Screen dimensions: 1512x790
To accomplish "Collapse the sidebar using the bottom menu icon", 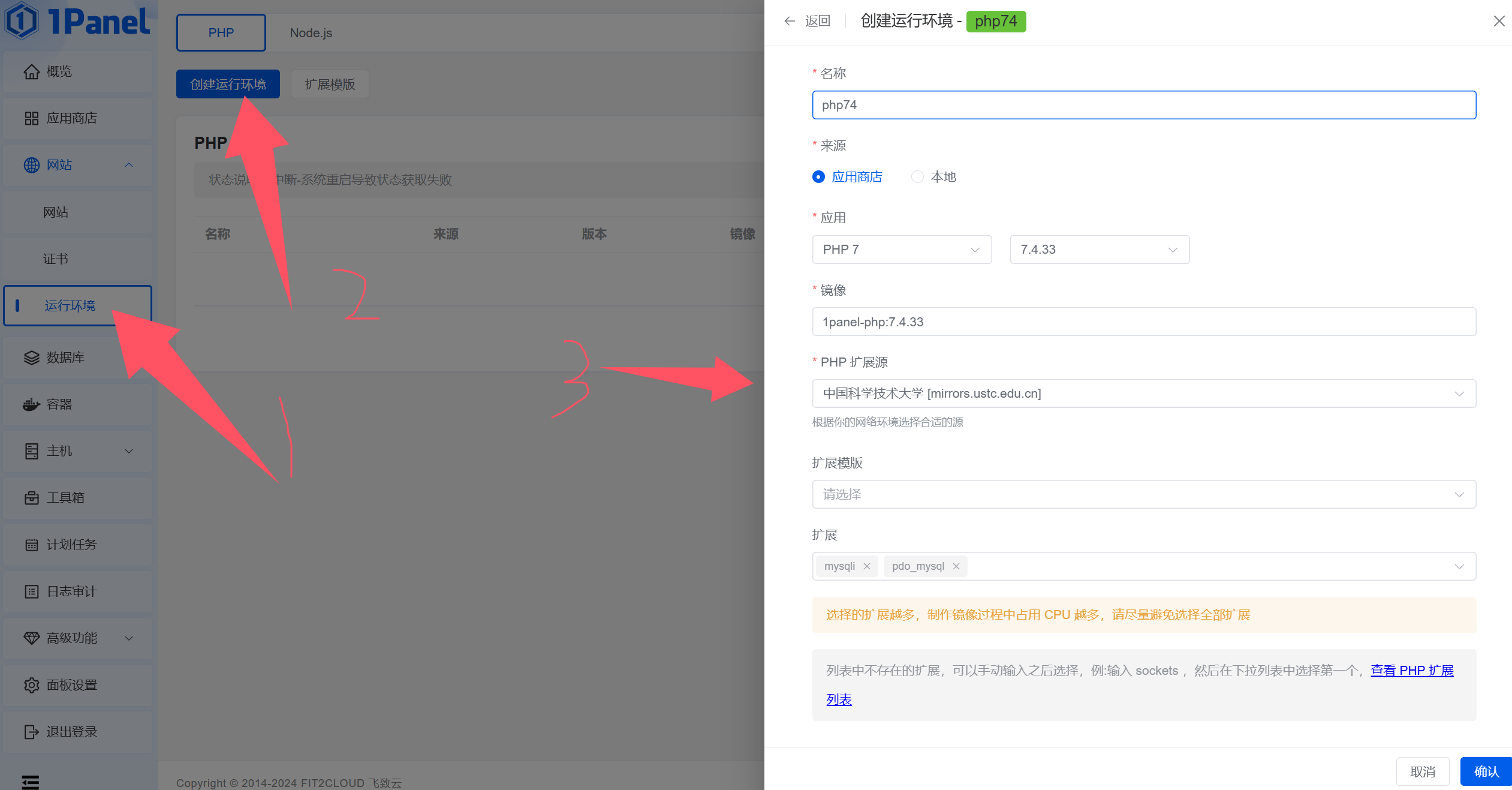I will point(30,782).
